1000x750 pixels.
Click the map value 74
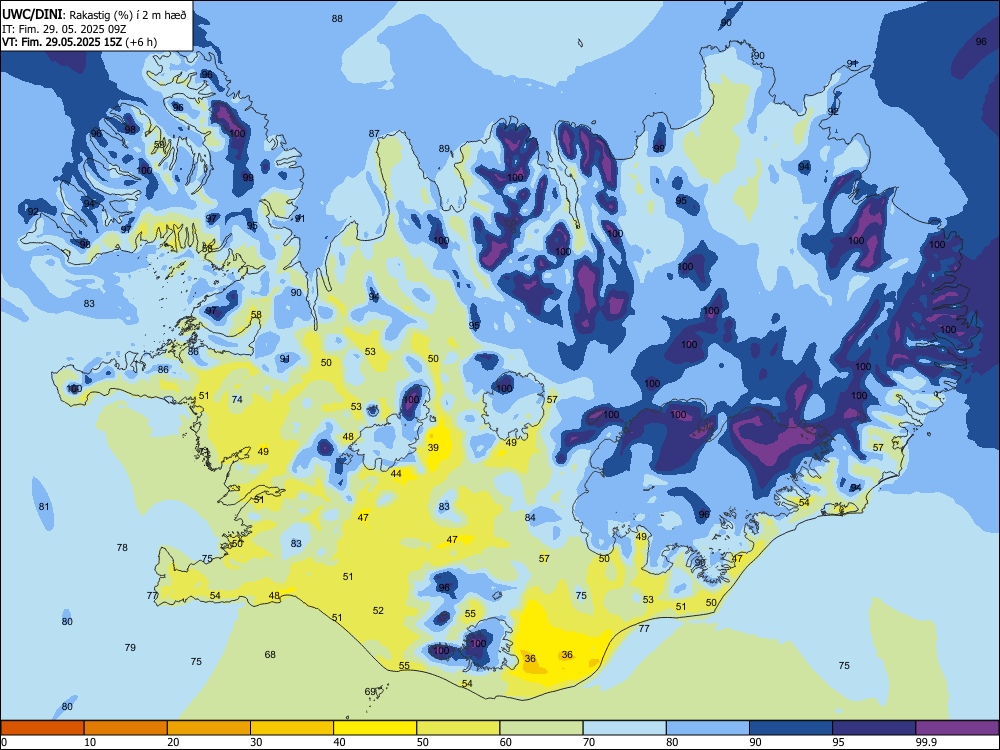click(x=237, y=400)
